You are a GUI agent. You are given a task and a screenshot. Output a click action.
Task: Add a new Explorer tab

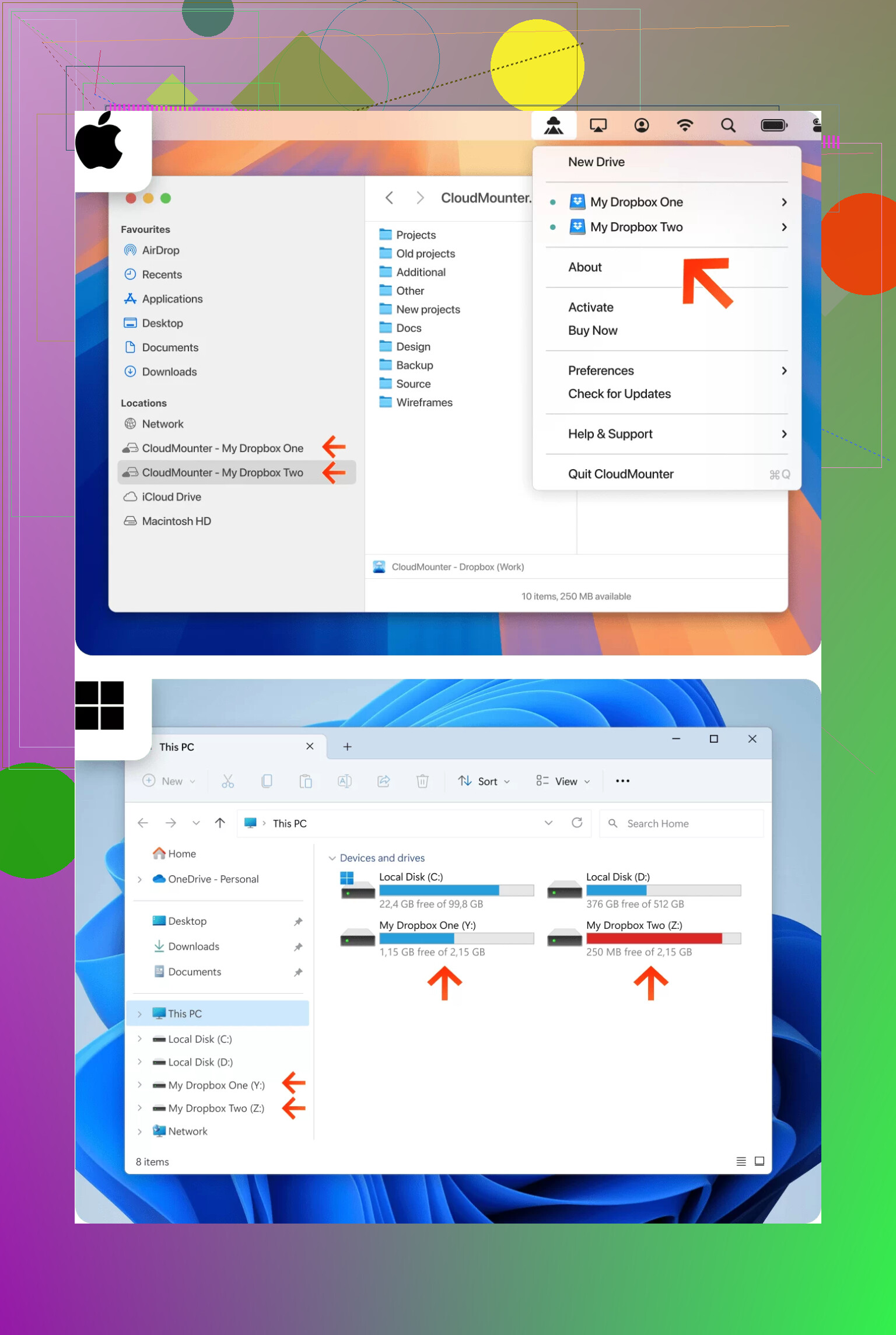tap(347, 747)
